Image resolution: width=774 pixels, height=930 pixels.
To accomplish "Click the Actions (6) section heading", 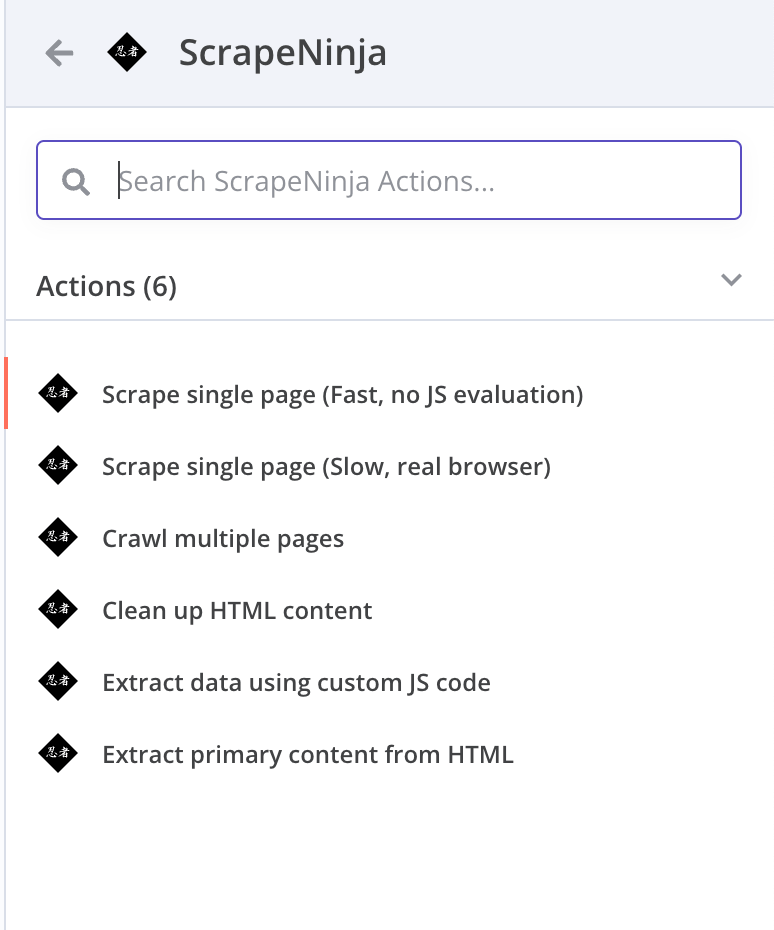I will (x=107, y=287).
